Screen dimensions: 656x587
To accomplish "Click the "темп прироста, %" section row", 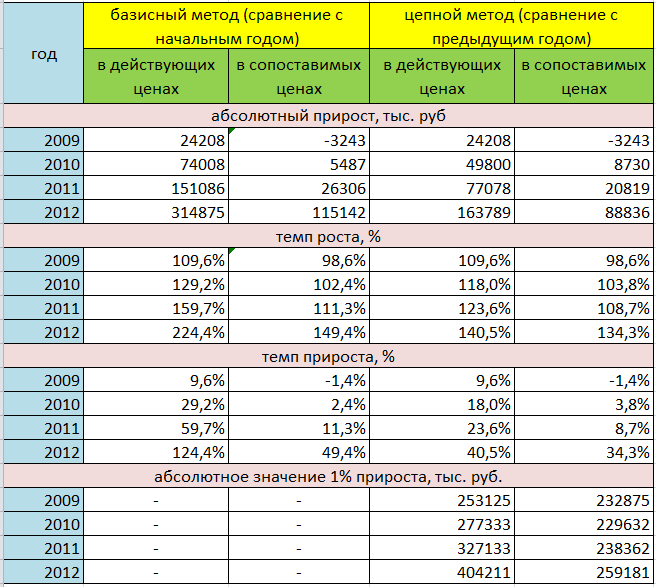I will (328, 356).
